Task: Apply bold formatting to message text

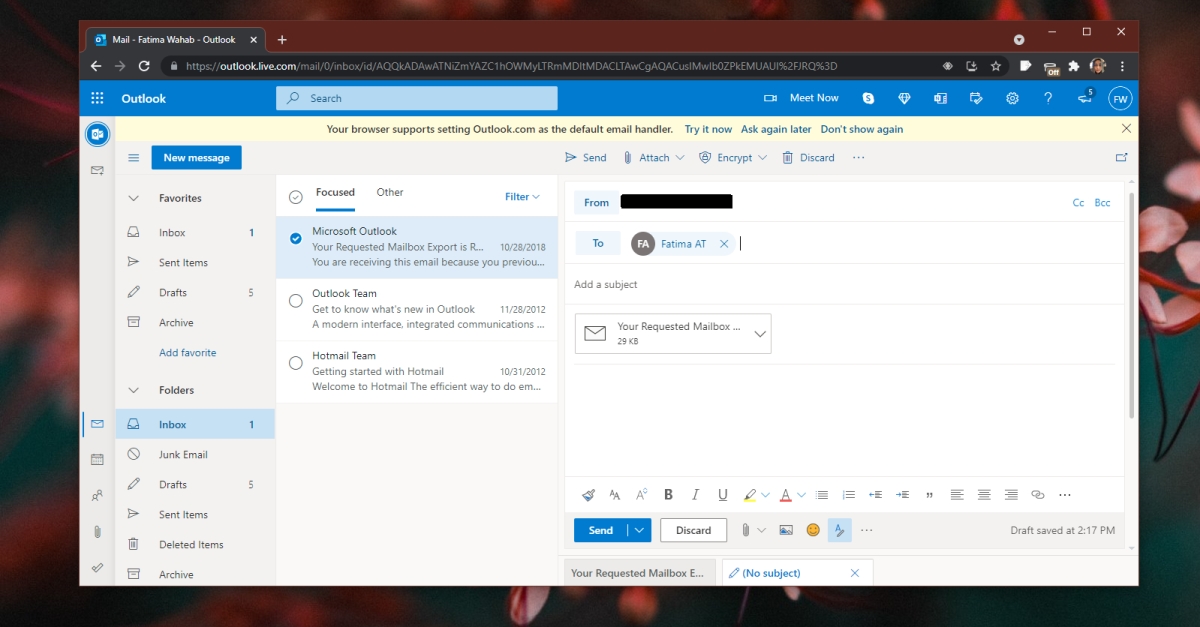Action: point(668,494)
